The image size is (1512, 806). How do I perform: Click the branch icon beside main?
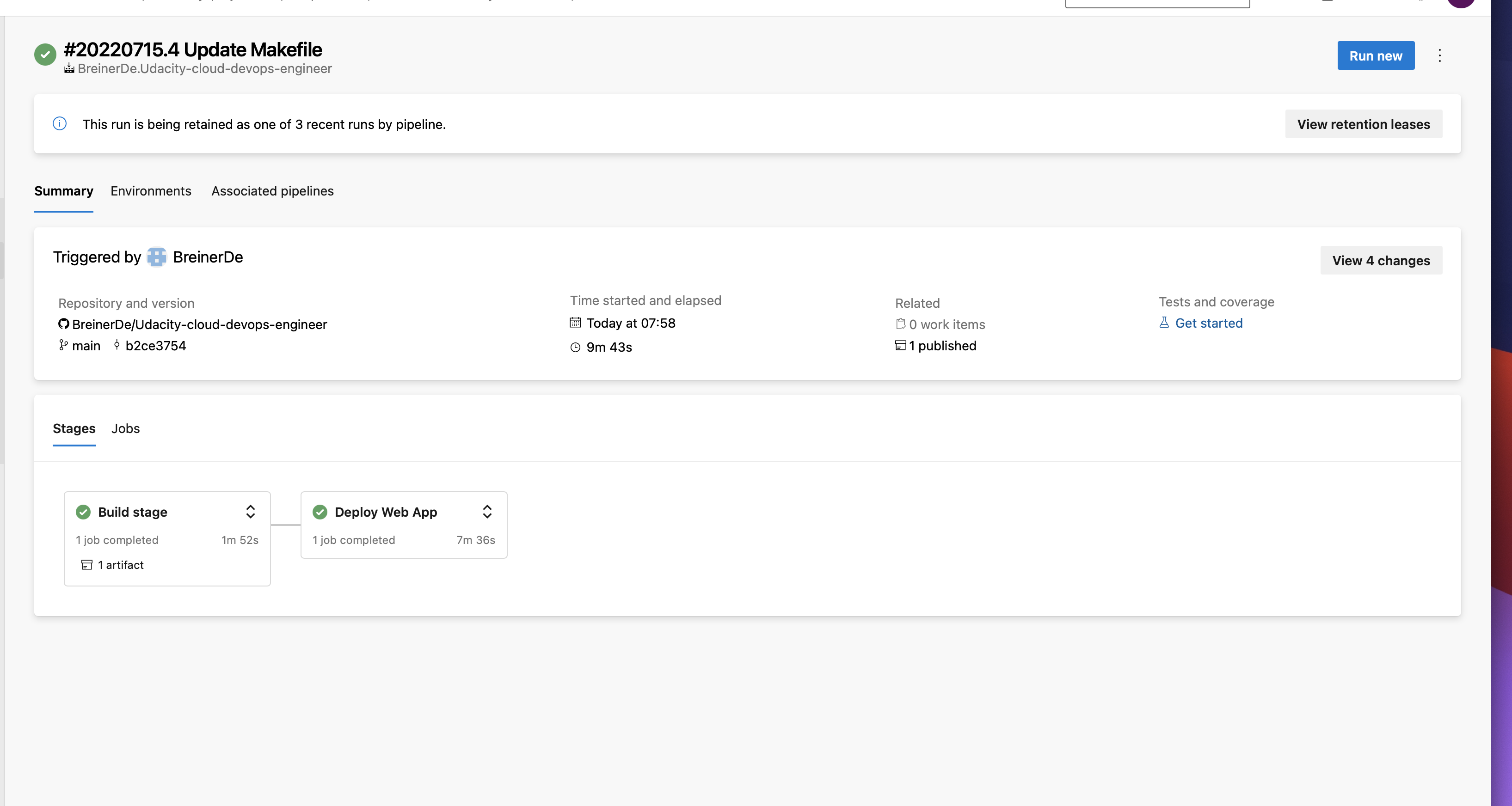pos(63,345)
